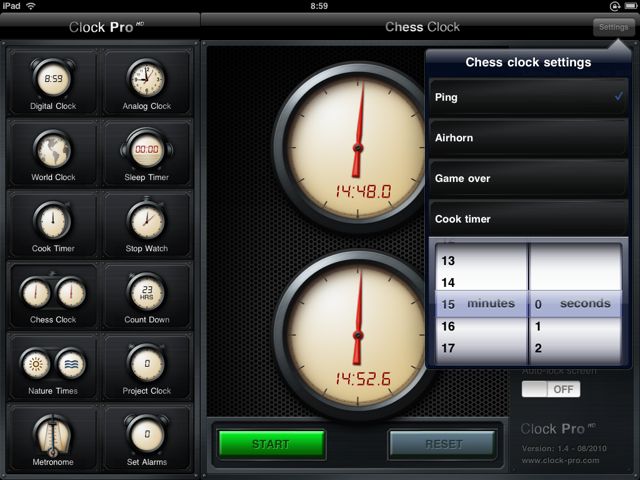
Task: Tap the Chess clock settings header
Action: [x=528, y=62]
